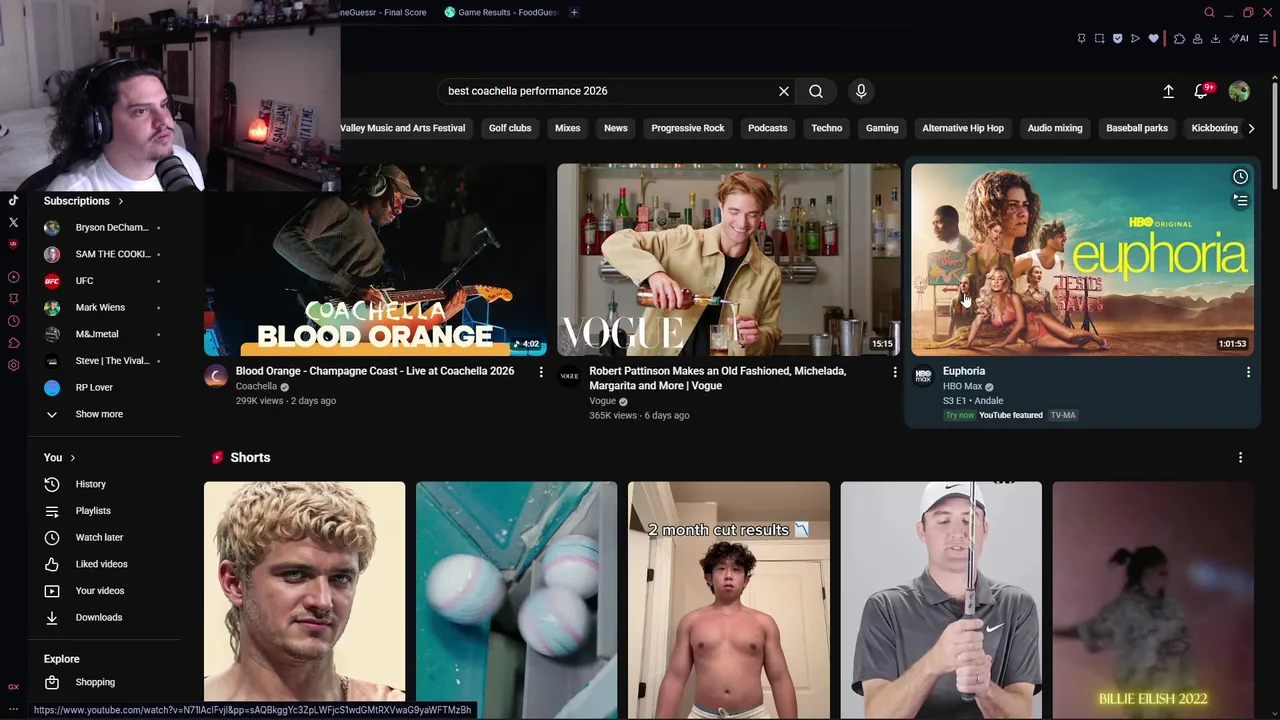1280x720 pixels.
Task: Open more options for Robert Pattinson video
Action: click(895, 372)
